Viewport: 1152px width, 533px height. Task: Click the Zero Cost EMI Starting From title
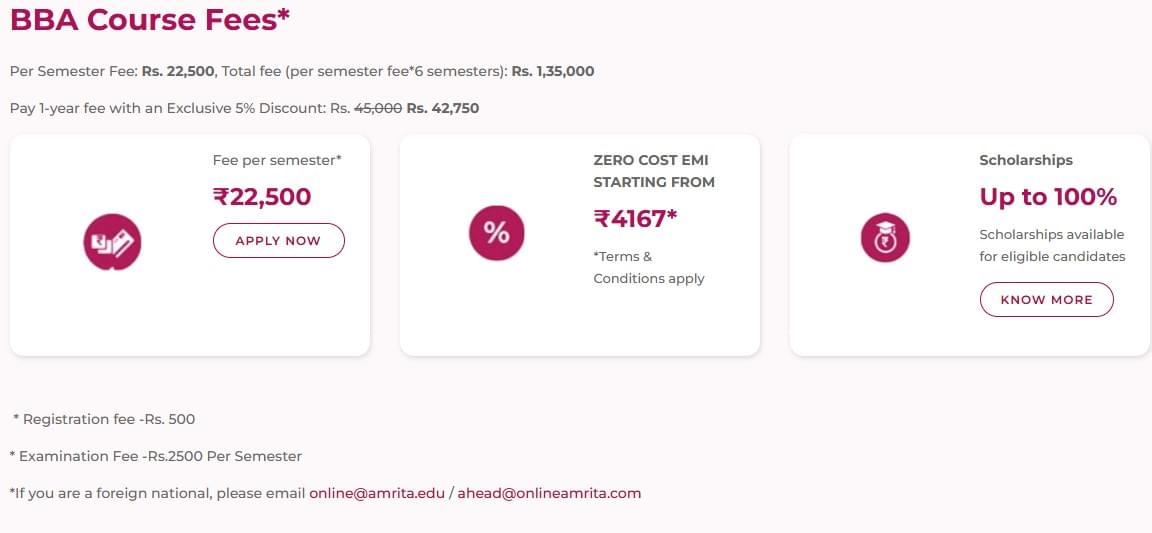coord(653,171)
